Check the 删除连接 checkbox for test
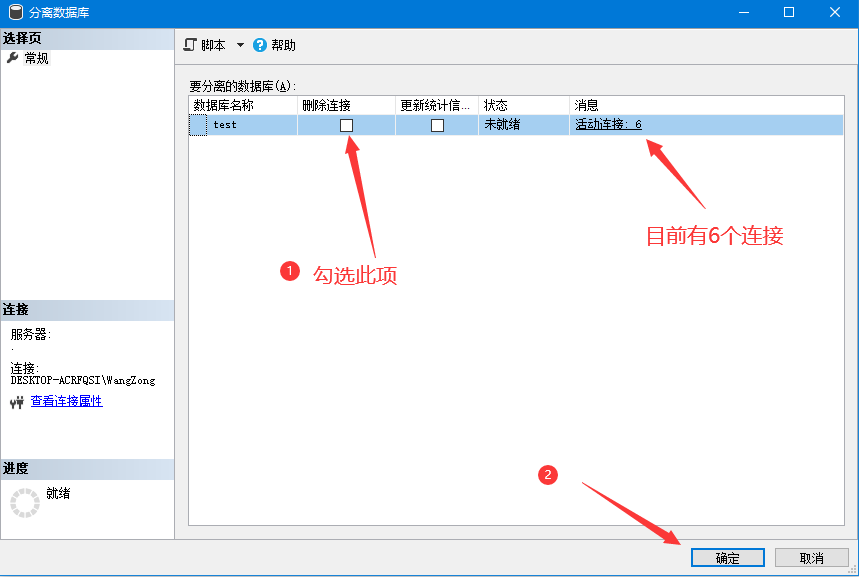Viewport: 859px width, 577px height. (346, 125)
